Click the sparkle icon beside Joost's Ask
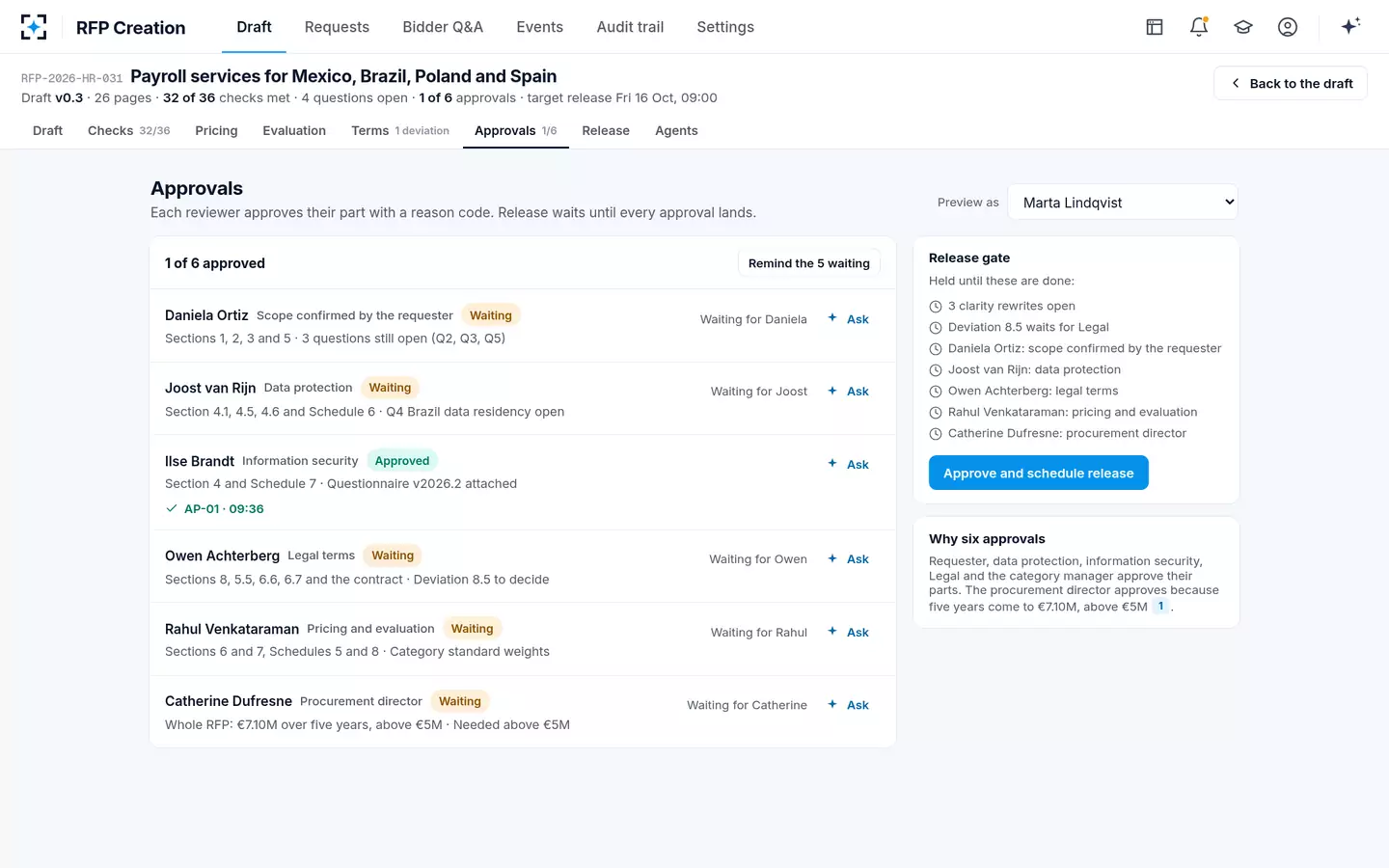The image size is (1389, 868). point(832,391)
